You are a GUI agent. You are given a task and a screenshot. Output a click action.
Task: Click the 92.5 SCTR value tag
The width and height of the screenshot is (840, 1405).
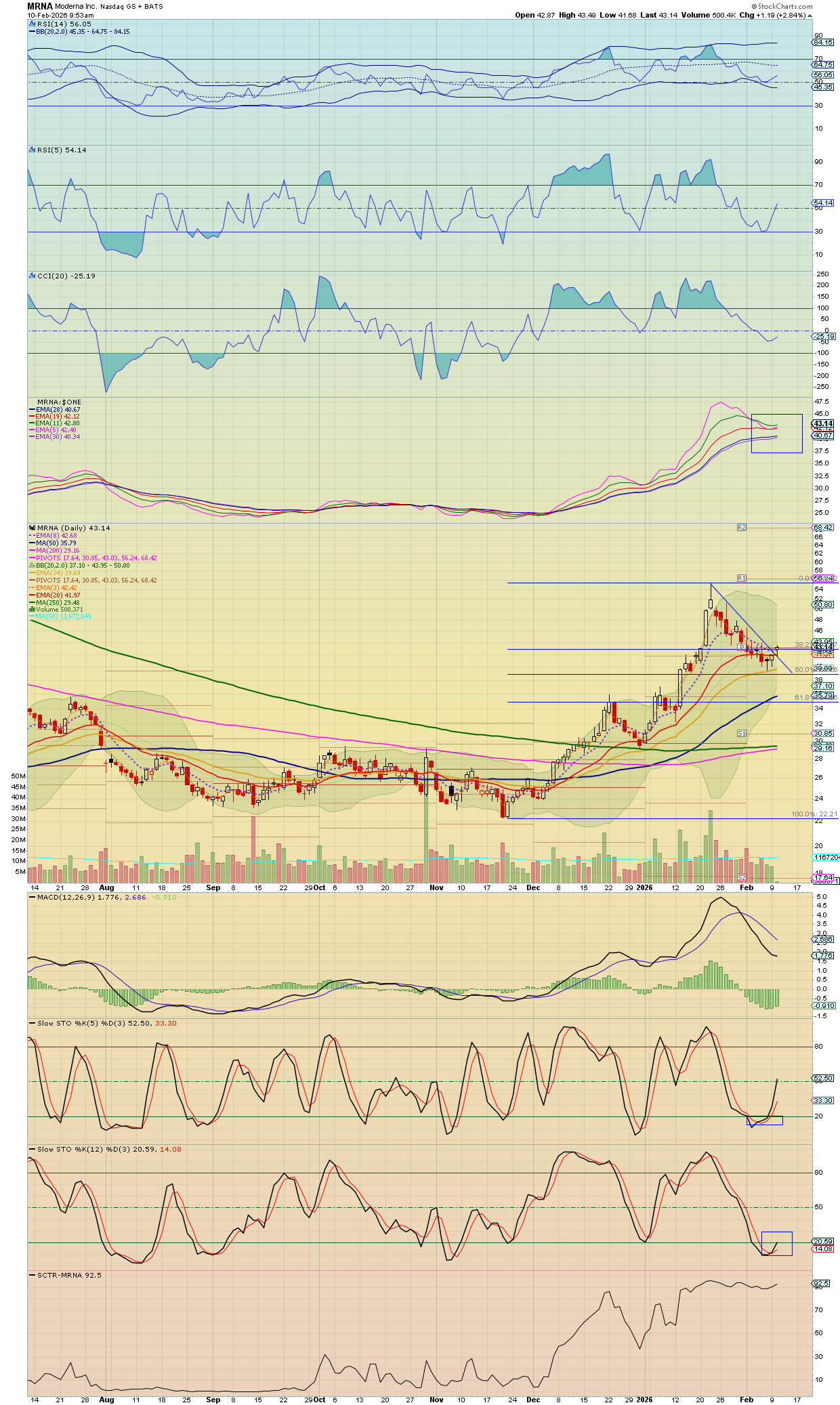[x=820, y=1284]
